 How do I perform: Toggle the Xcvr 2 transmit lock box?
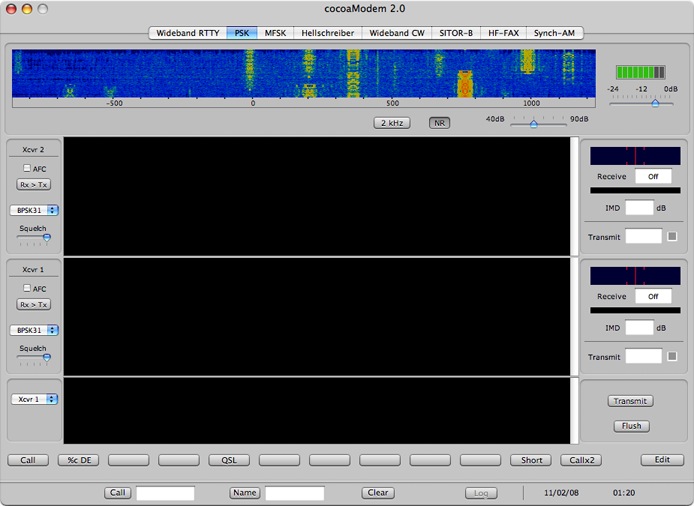point(672,236)
